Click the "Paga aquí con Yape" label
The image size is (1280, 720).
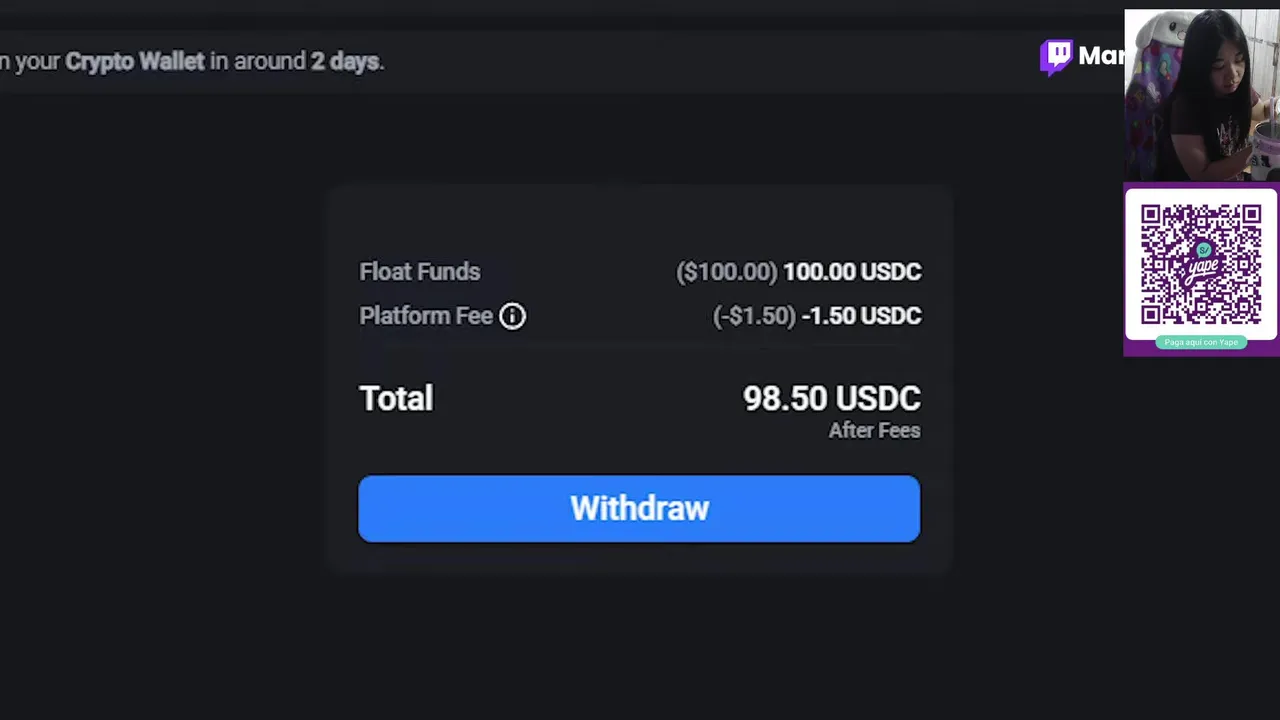(x=1201, y=342)
